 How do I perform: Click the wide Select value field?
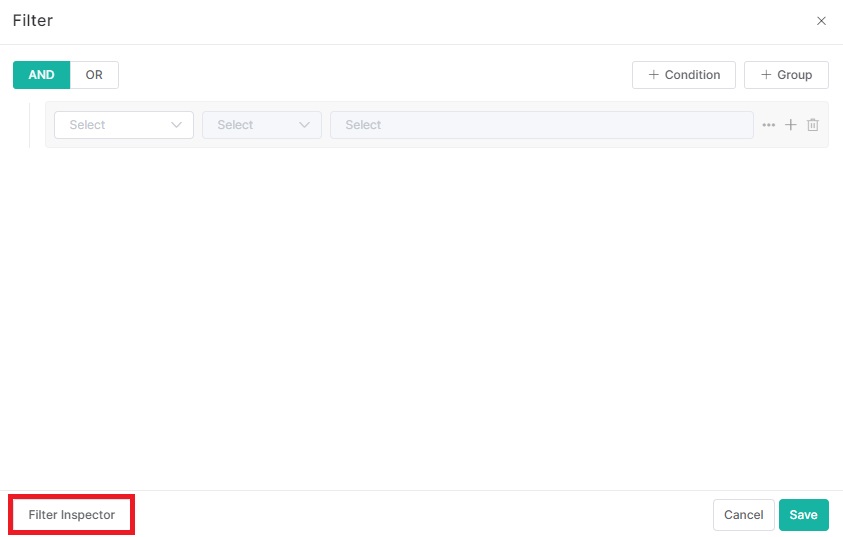[540, 125]
